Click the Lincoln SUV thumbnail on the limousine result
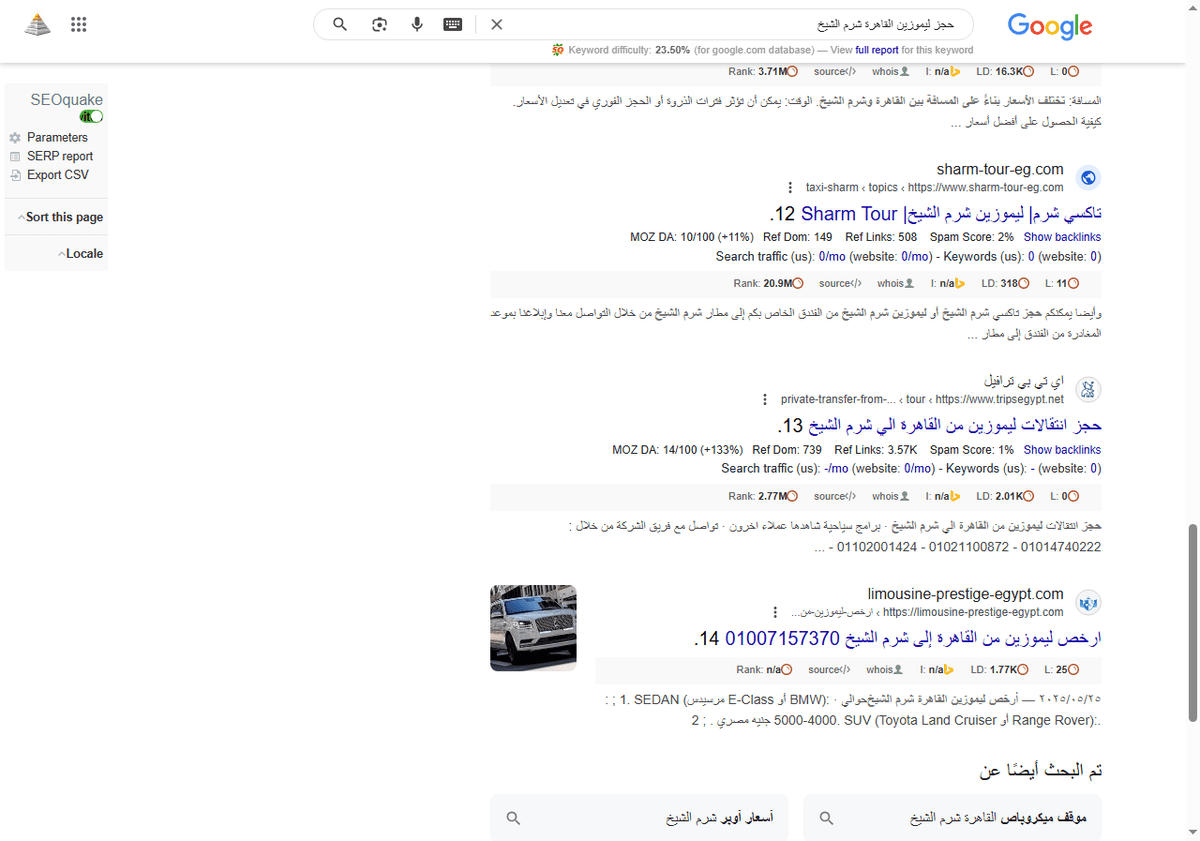This screenshot has width=1200, height=841. 532,629
